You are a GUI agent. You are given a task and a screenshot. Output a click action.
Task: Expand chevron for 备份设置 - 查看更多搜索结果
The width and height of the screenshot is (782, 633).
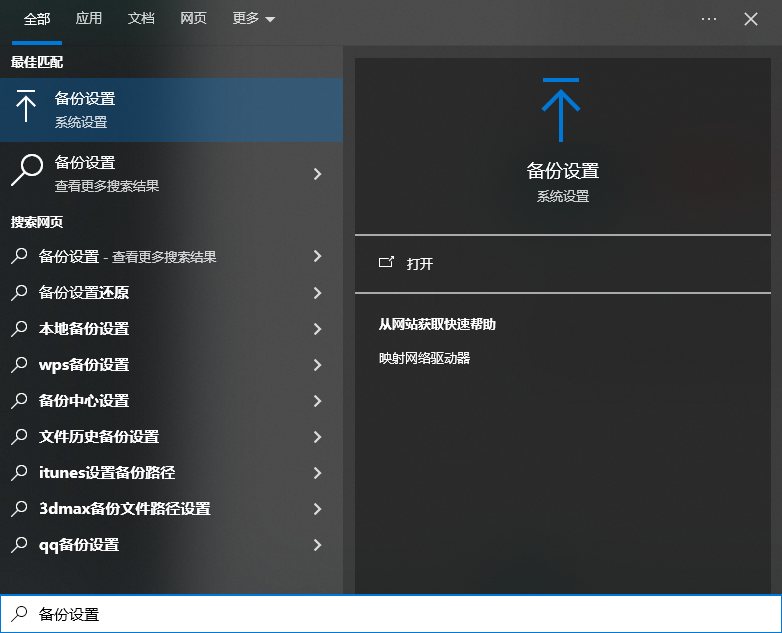pyautogui.click(x=317, y=256)
